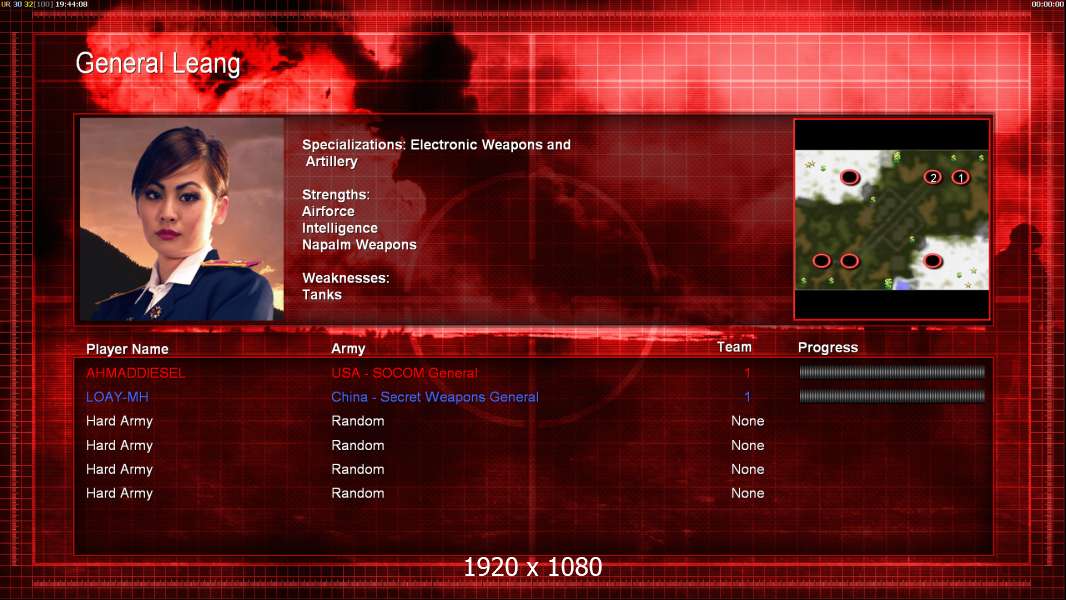The image size is (1066, 600).
Task: Click the "Strengths:" label
Action: pyautogui.click(x=336, y=195)
